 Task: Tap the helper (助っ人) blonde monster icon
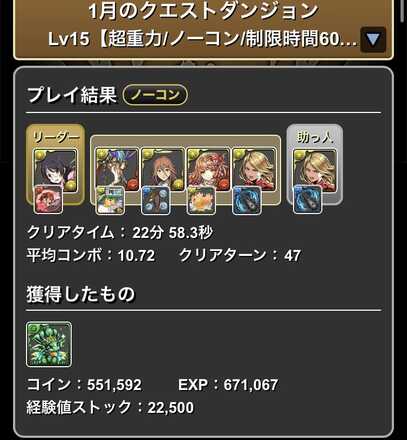point(315,171)
